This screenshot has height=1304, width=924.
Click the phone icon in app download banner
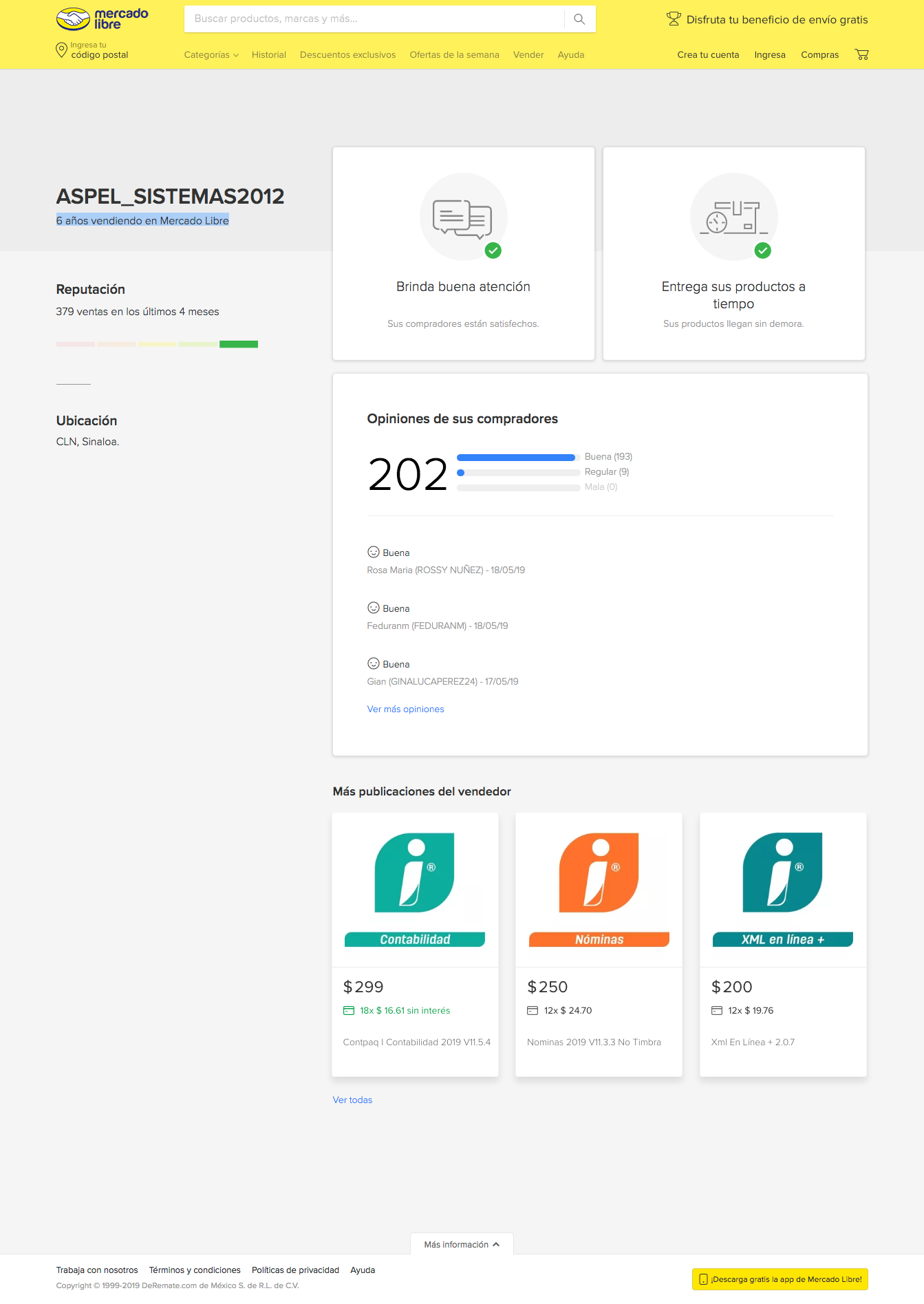[703, 1279]
